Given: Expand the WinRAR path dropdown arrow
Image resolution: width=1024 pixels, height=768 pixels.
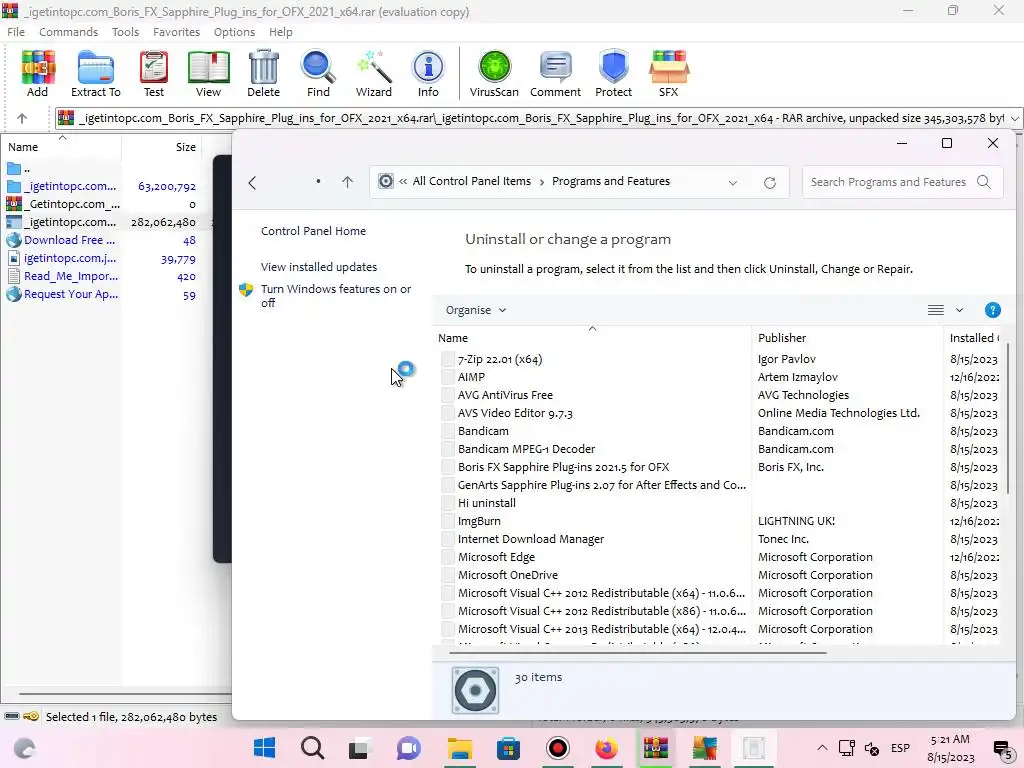Looking at the screenshot, I should tap(1014, 118).
